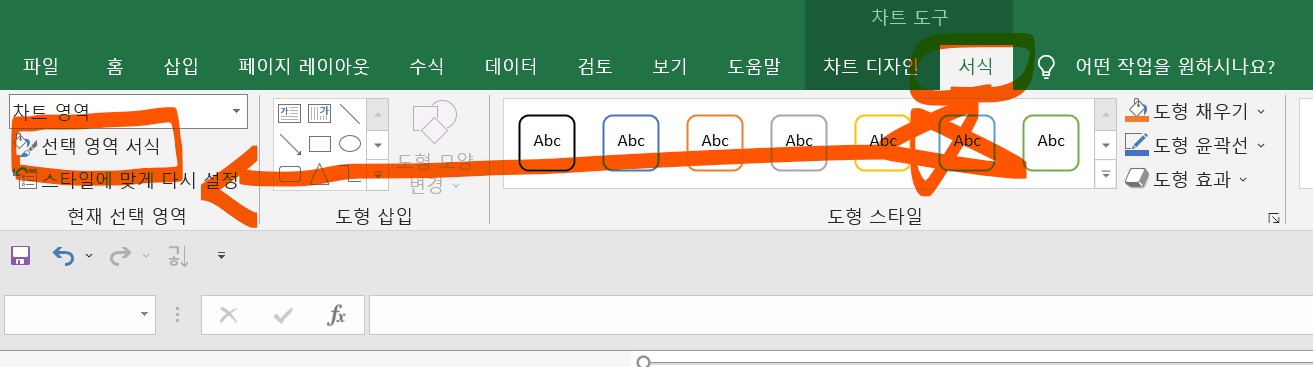
Task: Select the 수식 ribbon tab
Action: [x=427, y=67]
